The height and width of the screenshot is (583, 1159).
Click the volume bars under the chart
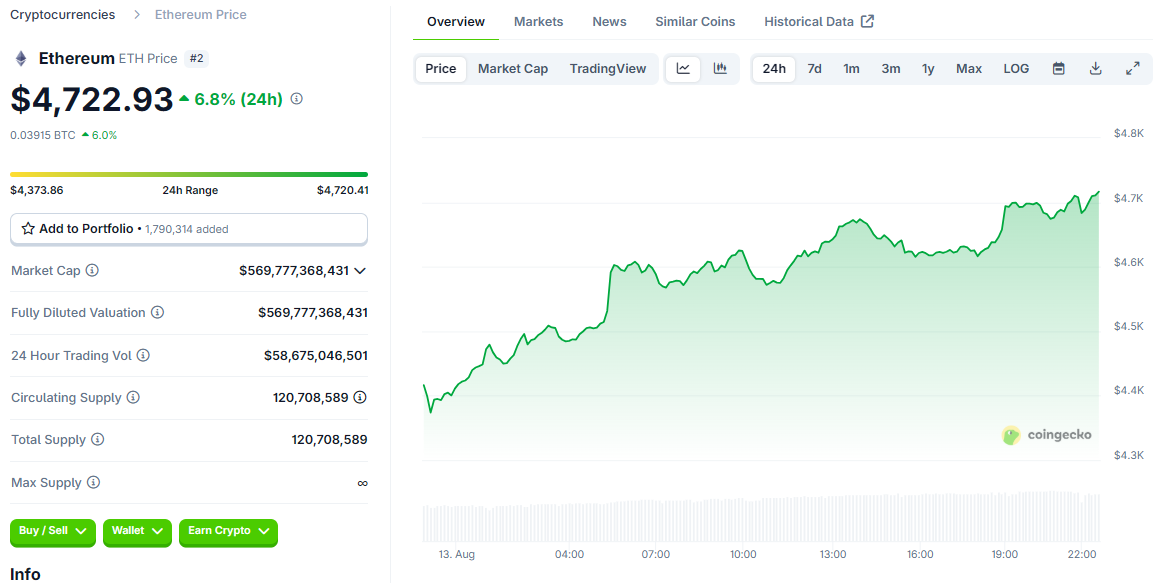(x=761, y=516)
